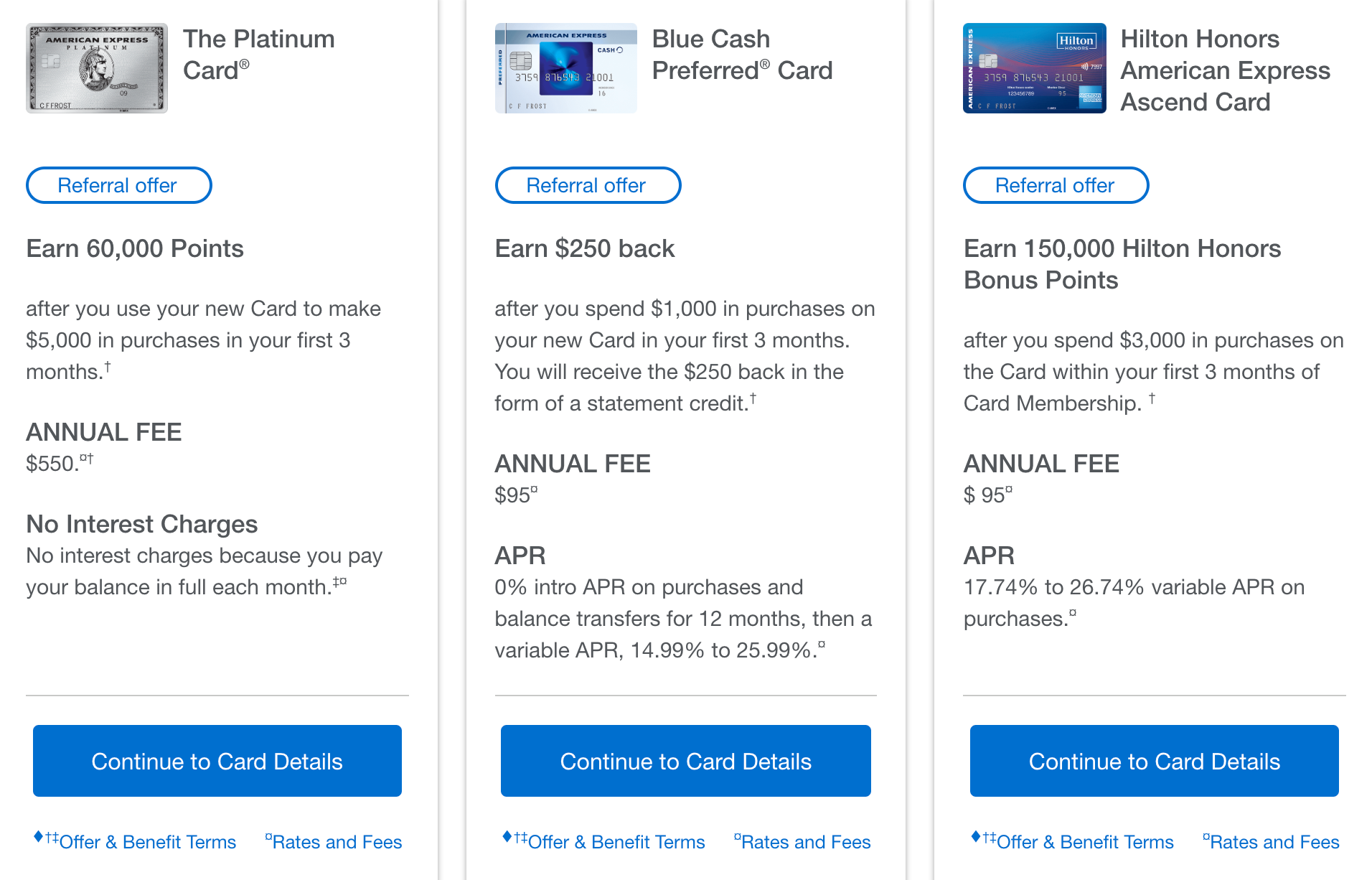The width and height of the screenshot is (1372, 880).
Task: Open Offer & Benefit Terms for Hilton Ascend Card
Action: coord(1084,842)
